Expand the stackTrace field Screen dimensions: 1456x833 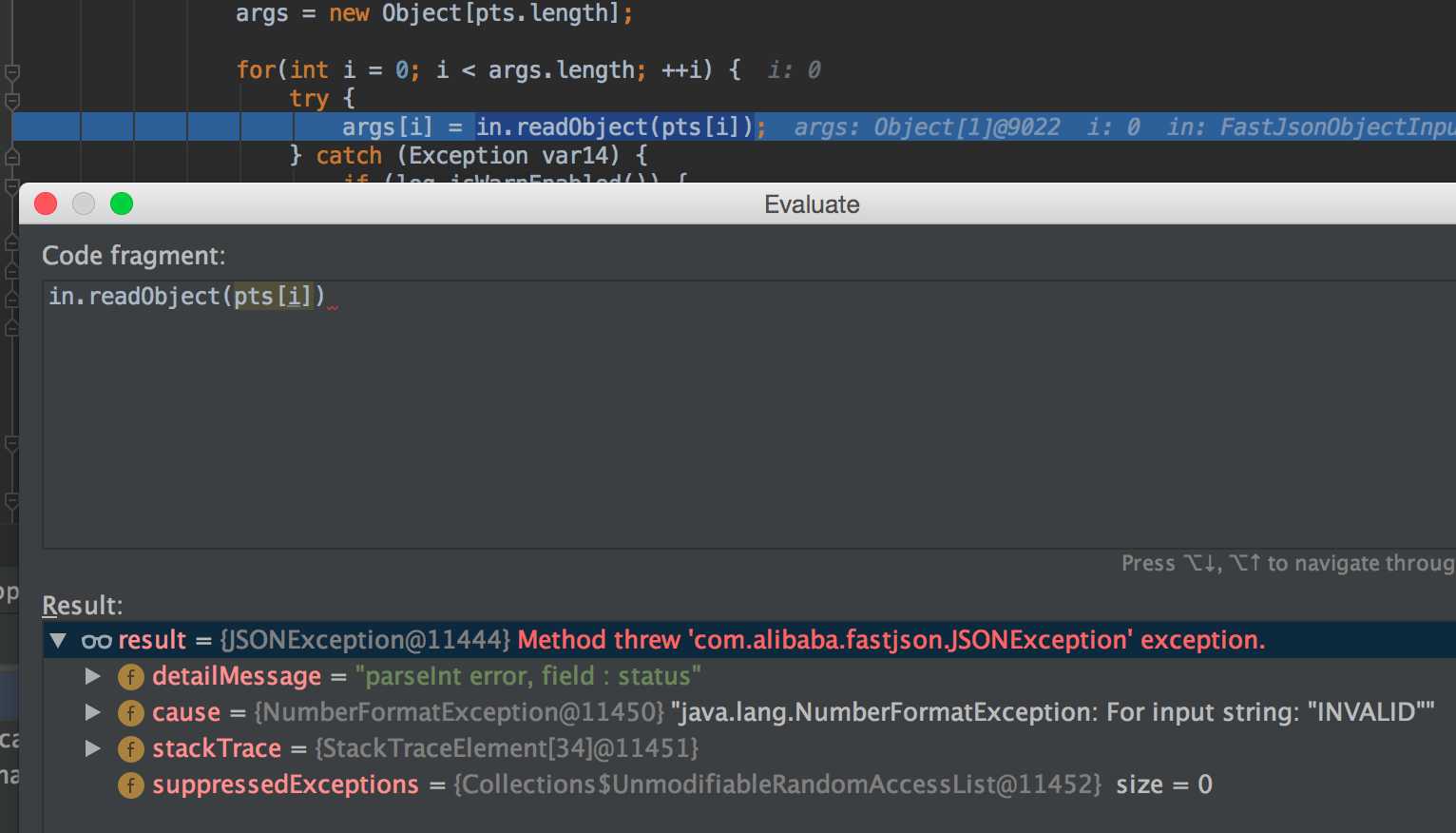tap(92, 748)
